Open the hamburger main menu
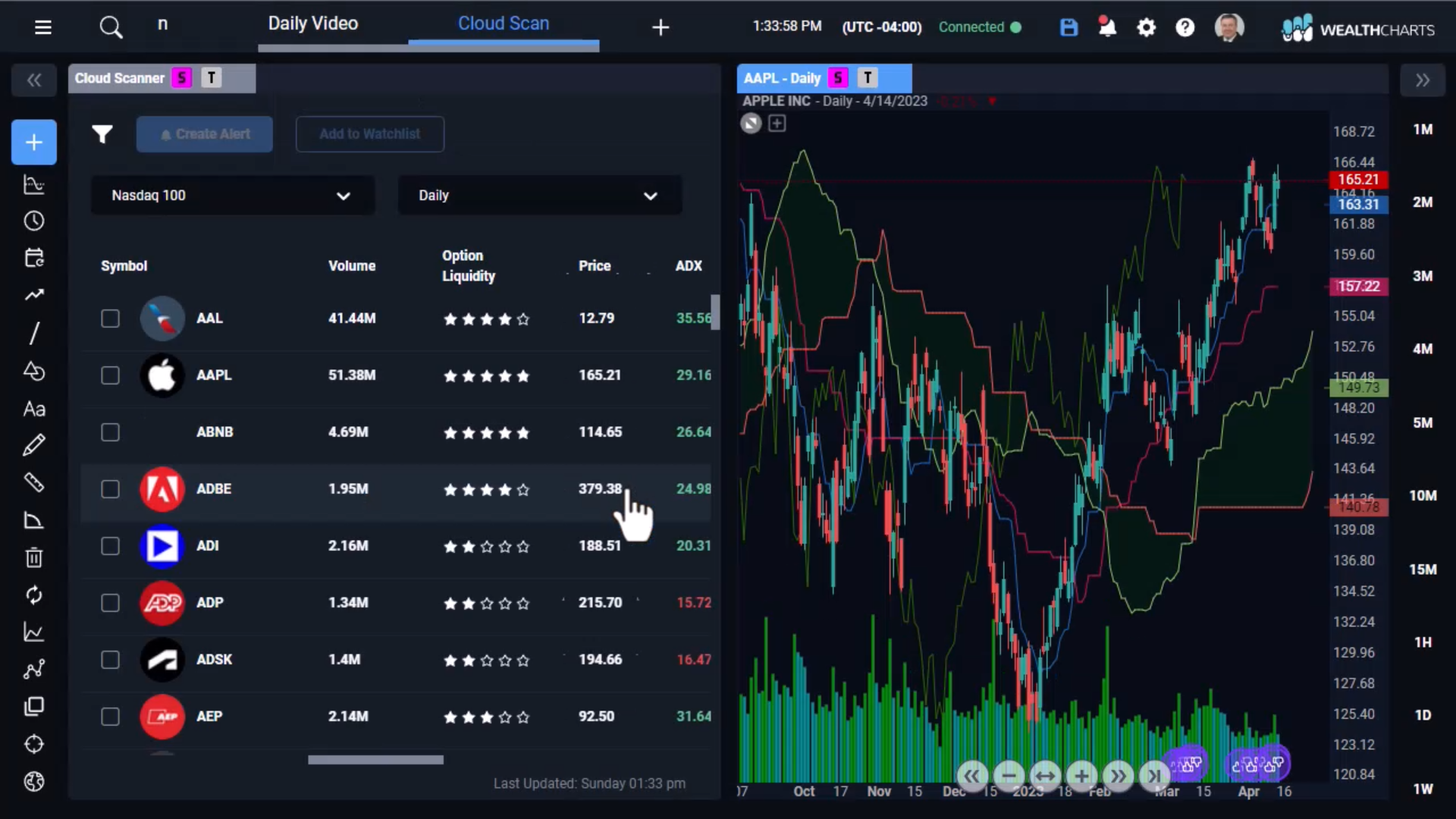This screenshot has height=819, width=1456. pyautogui.click(x=43, y=27)
